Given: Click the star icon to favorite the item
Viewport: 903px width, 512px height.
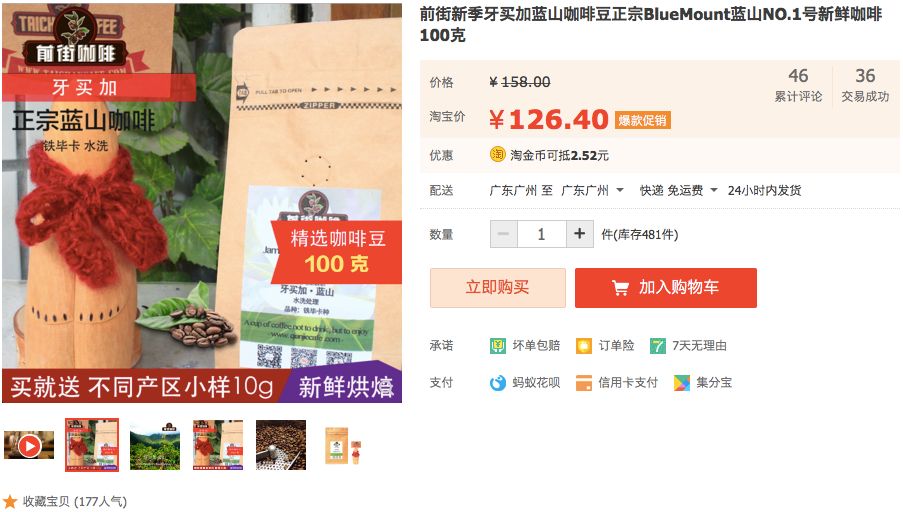Looking at the screenshot, I should (10, 501).
